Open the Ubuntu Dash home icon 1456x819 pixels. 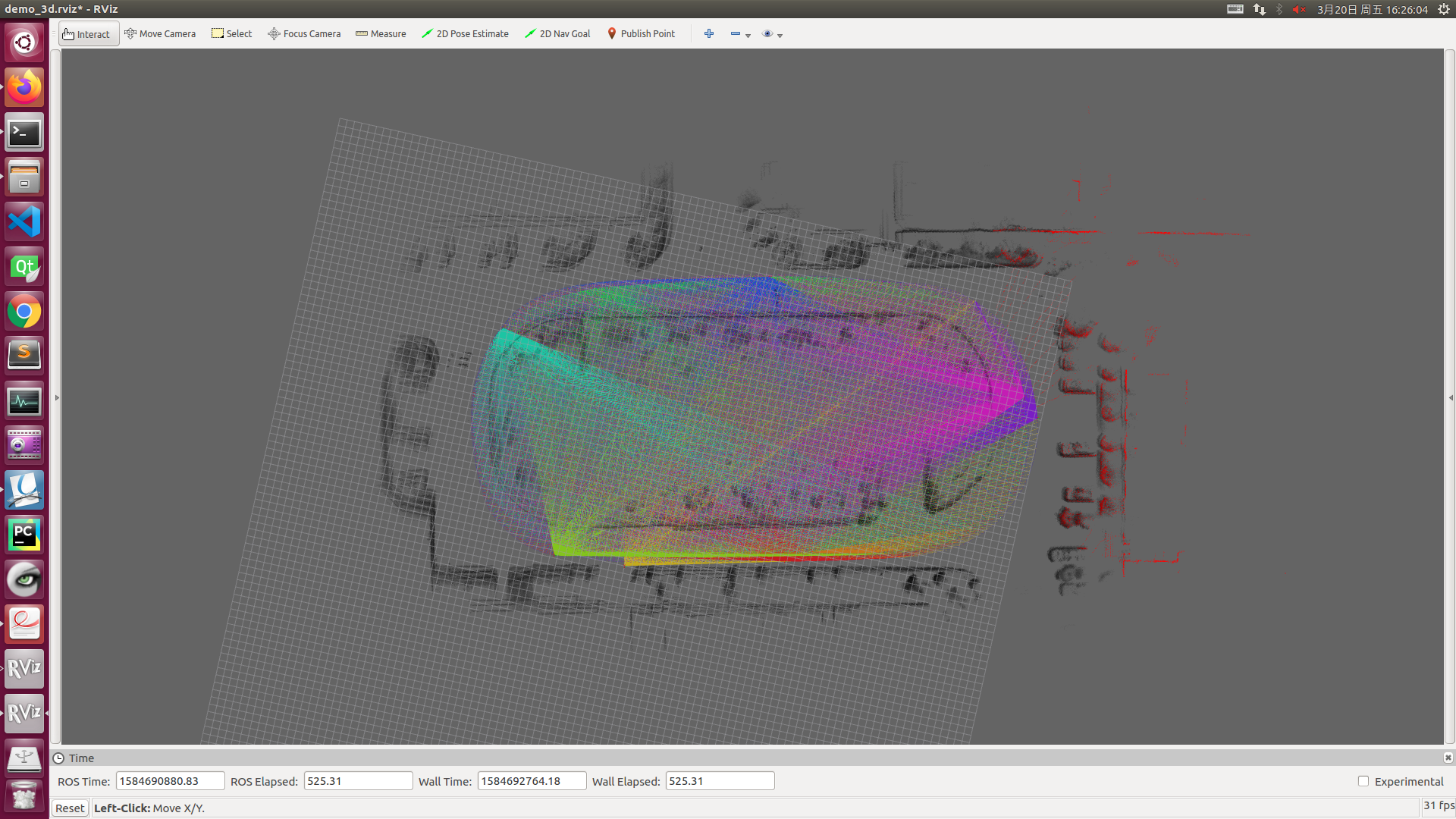pos(24,42)
